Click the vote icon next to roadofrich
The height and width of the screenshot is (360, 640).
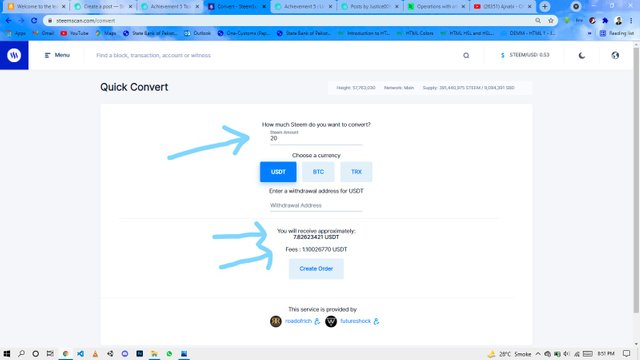317,321
